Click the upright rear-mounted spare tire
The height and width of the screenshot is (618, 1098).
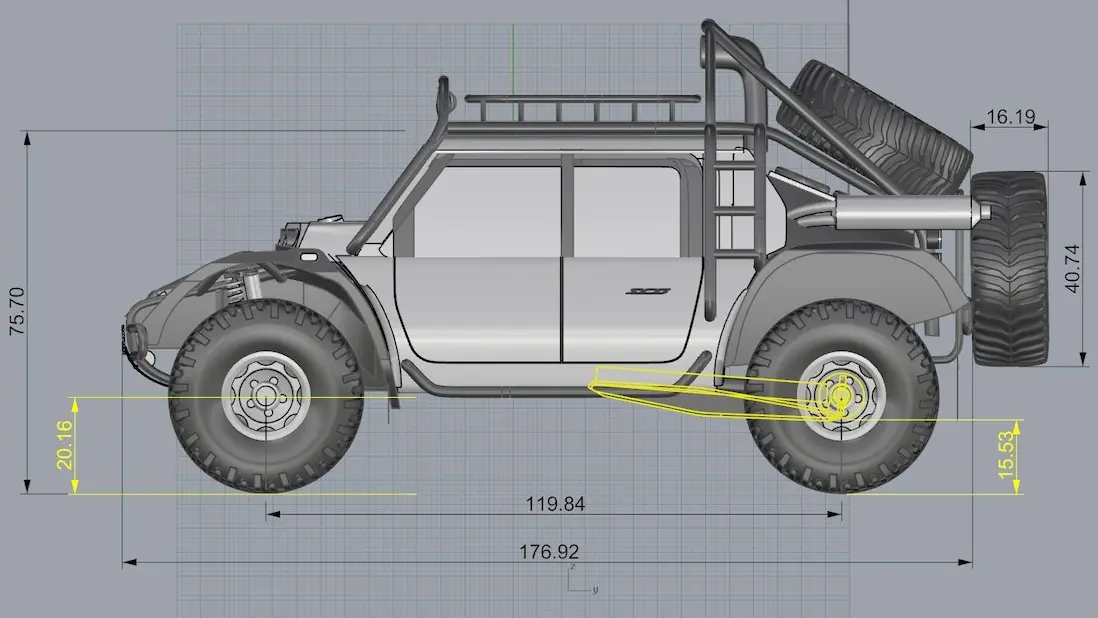(1010, 269)
